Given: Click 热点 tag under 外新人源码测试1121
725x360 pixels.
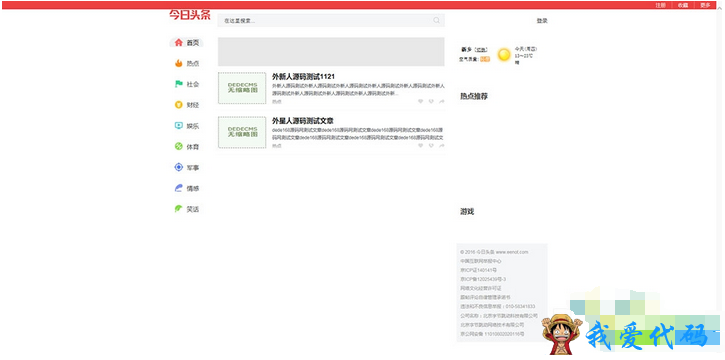Looking at the screenshot, I should tap(276, 101).
